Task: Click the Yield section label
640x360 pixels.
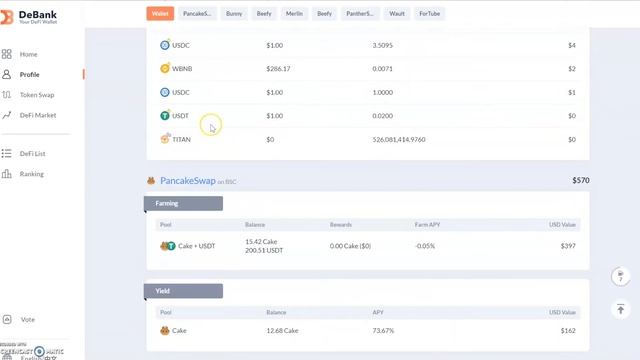Action: click(183, 291)
